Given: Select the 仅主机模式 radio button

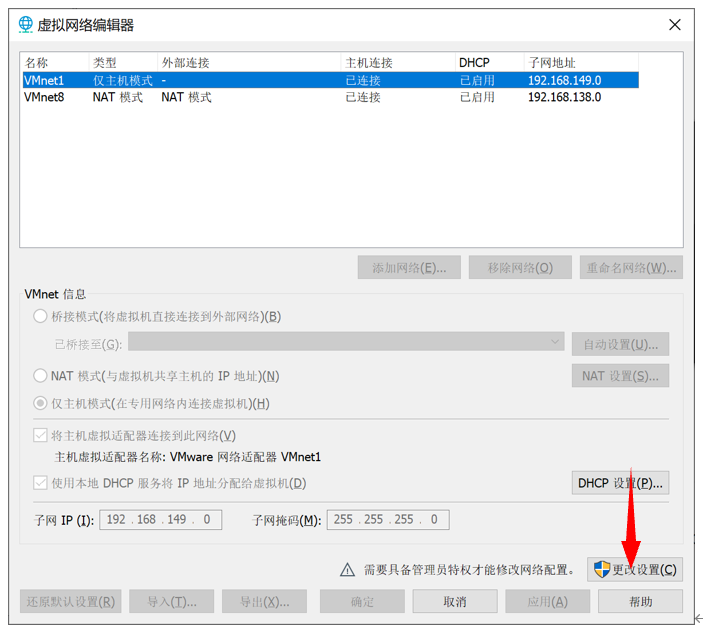Looking at the screenshot, I should tap(40, 403).
